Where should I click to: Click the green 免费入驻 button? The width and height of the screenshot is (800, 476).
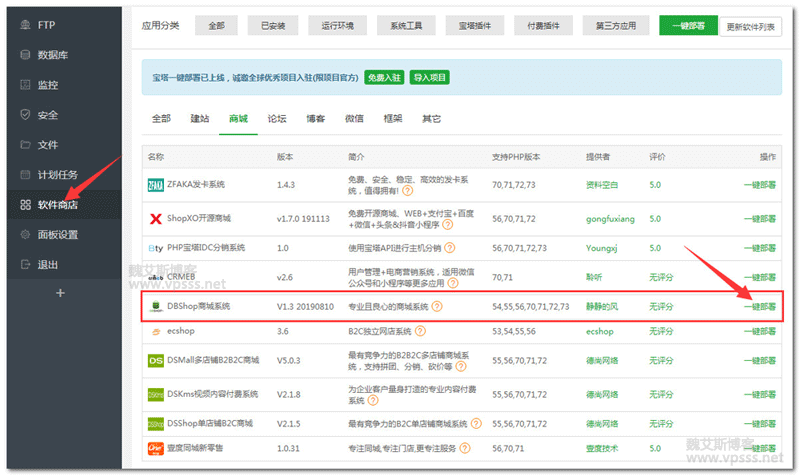coord(384,77)
